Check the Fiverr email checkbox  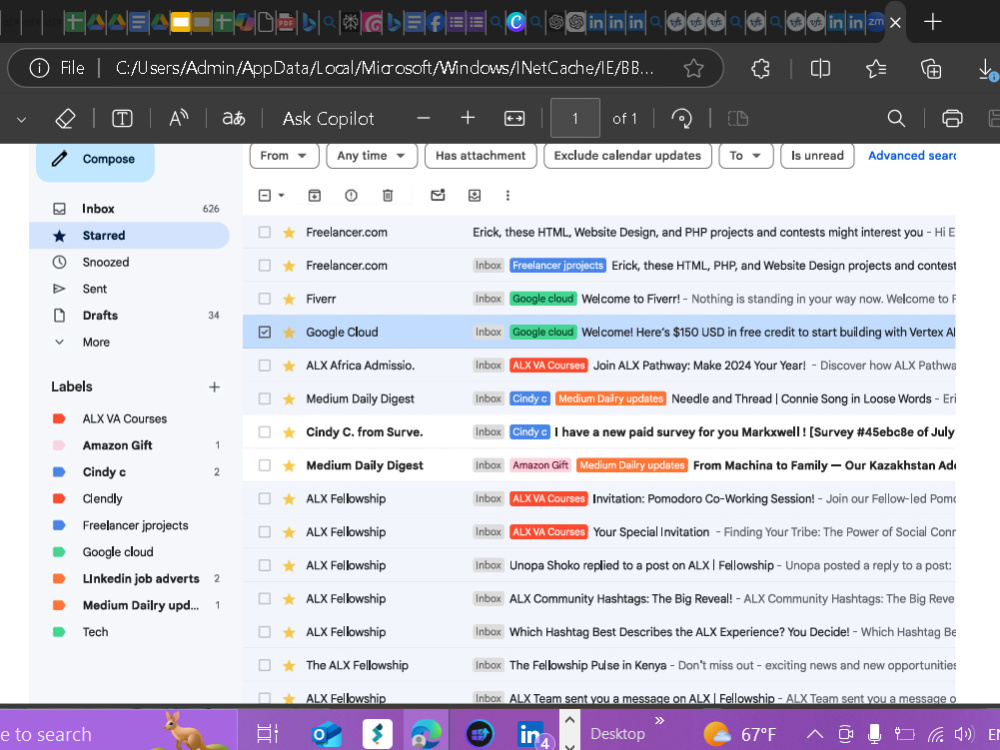(x=265, y=298)
